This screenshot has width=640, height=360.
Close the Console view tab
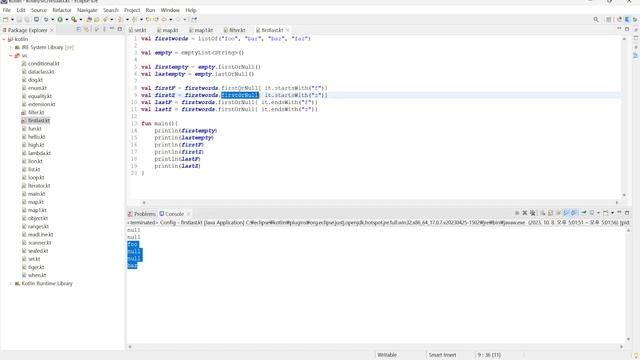pos(188,214)
